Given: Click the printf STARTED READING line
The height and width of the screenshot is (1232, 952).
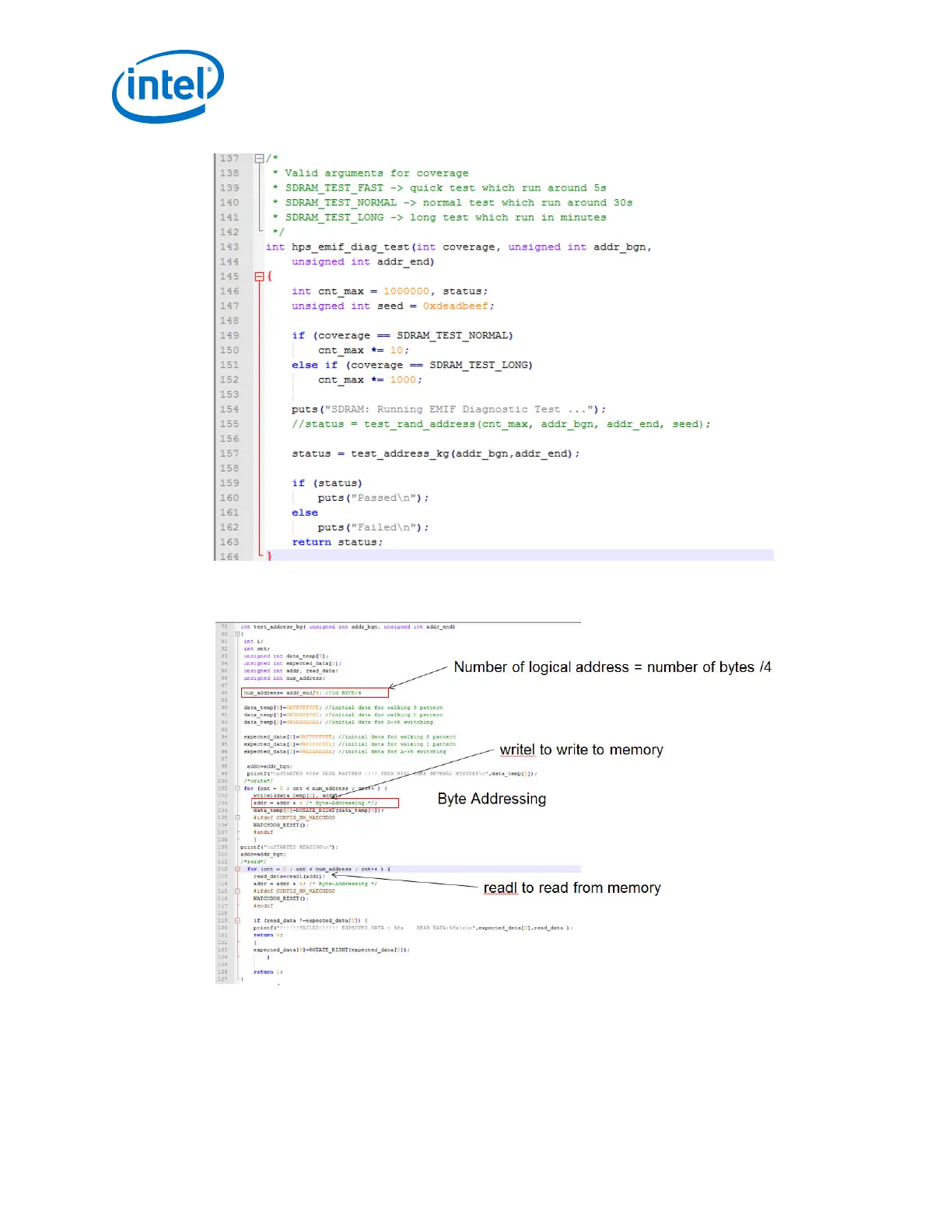Looking at the screenshot, I should click(x=289, y=847).
